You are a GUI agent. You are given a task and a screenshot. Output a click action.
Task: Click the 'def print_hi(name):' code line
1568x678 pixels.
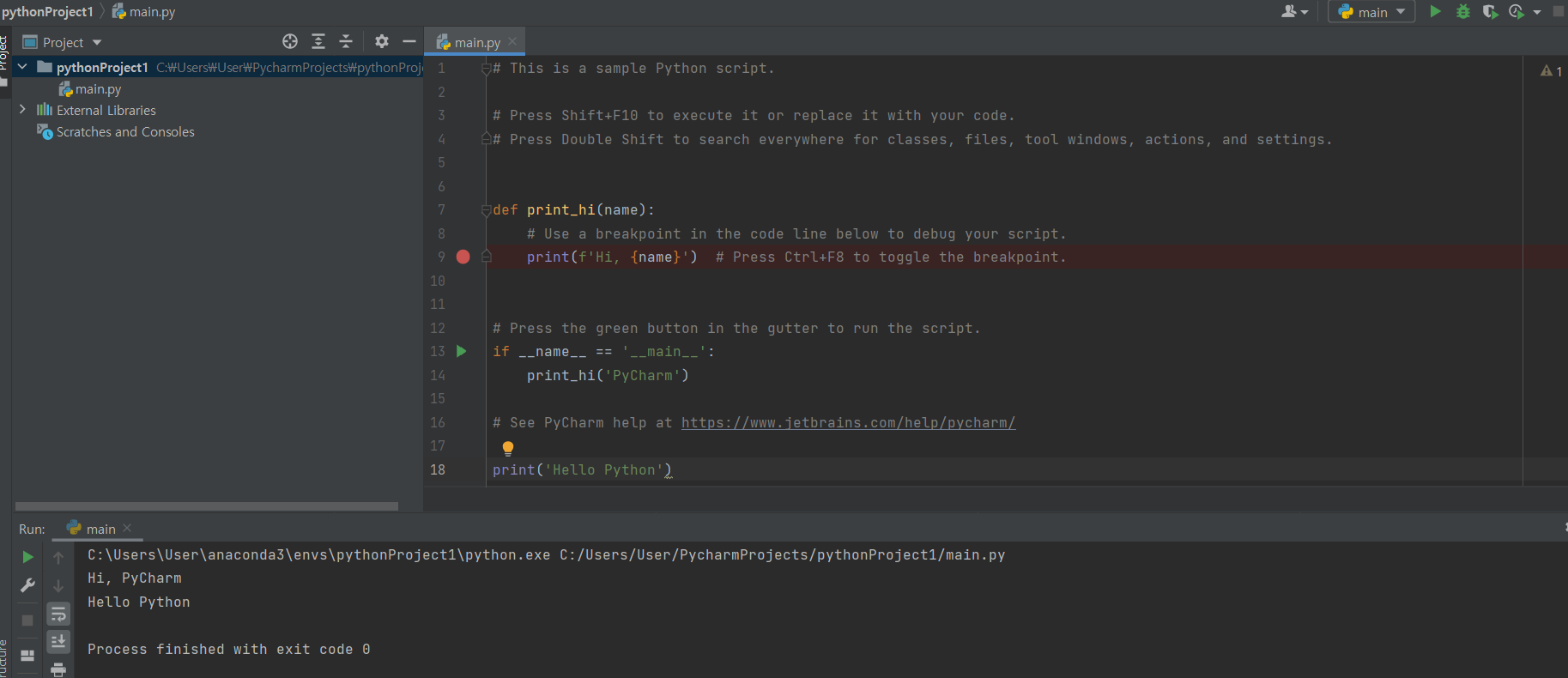point(573,209)
